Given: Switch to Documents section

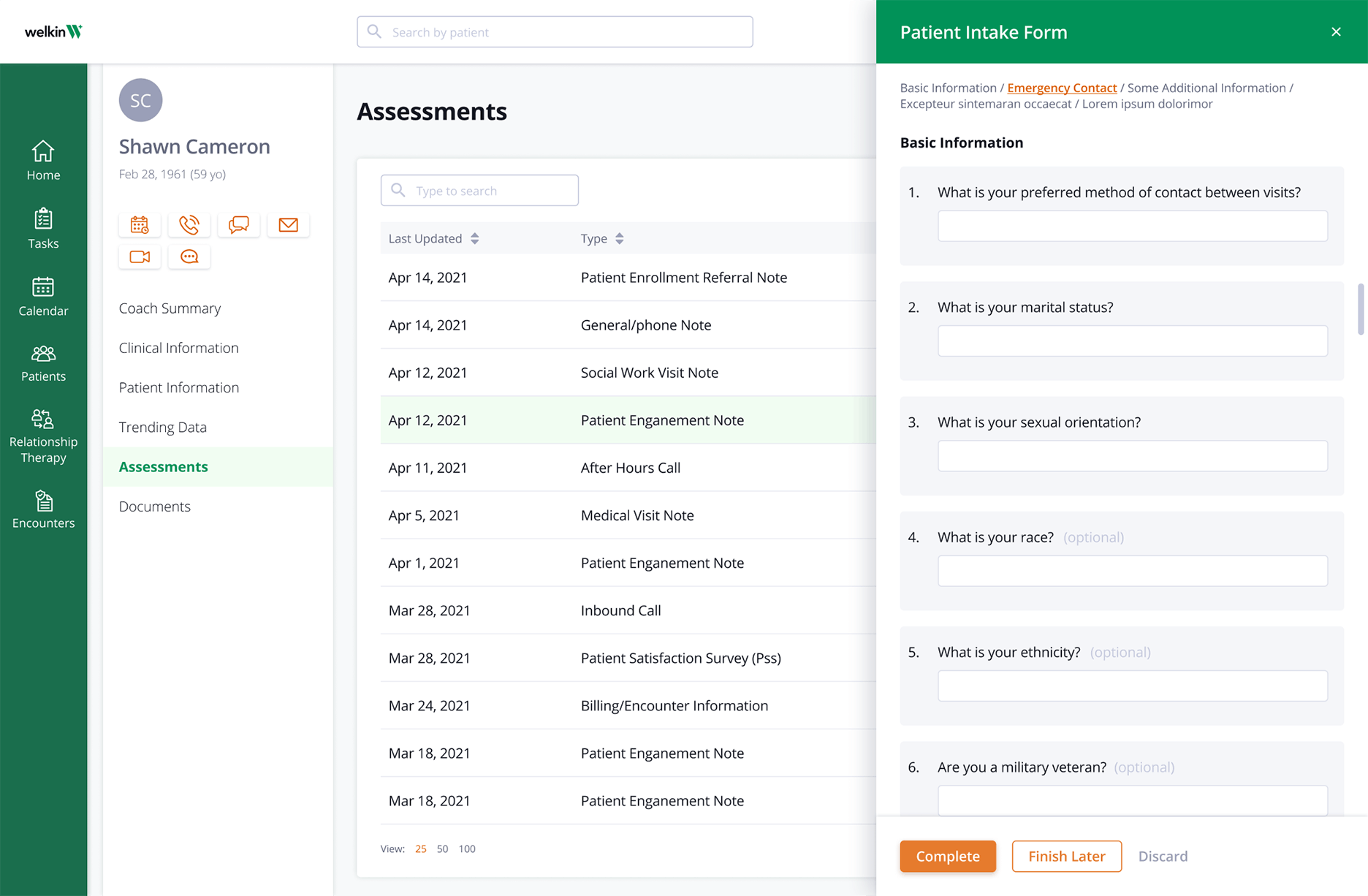Looking at the screenshot, I should point(155,506).
